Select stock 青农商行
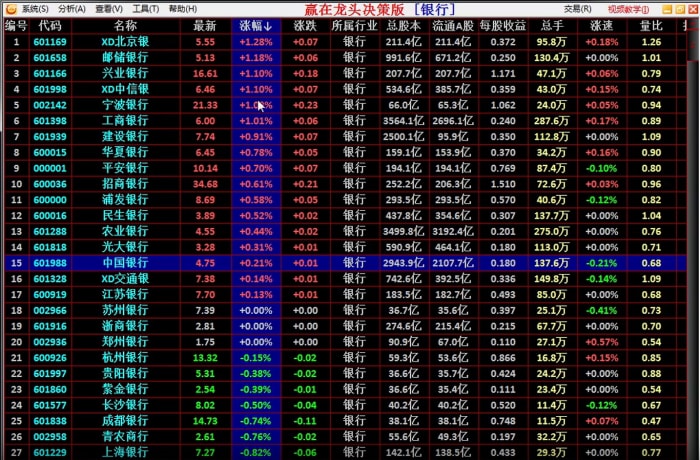The height and width of the screenshot is (460, 700). [x=125, y=437]
